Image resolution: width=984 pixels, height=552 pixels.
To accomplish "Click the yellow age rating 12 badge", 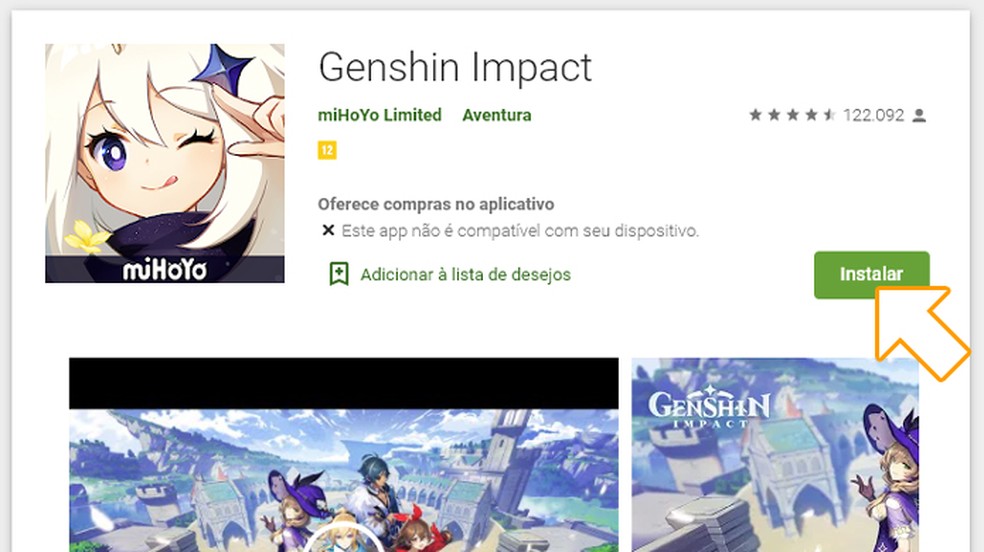I will coord(327,151).
